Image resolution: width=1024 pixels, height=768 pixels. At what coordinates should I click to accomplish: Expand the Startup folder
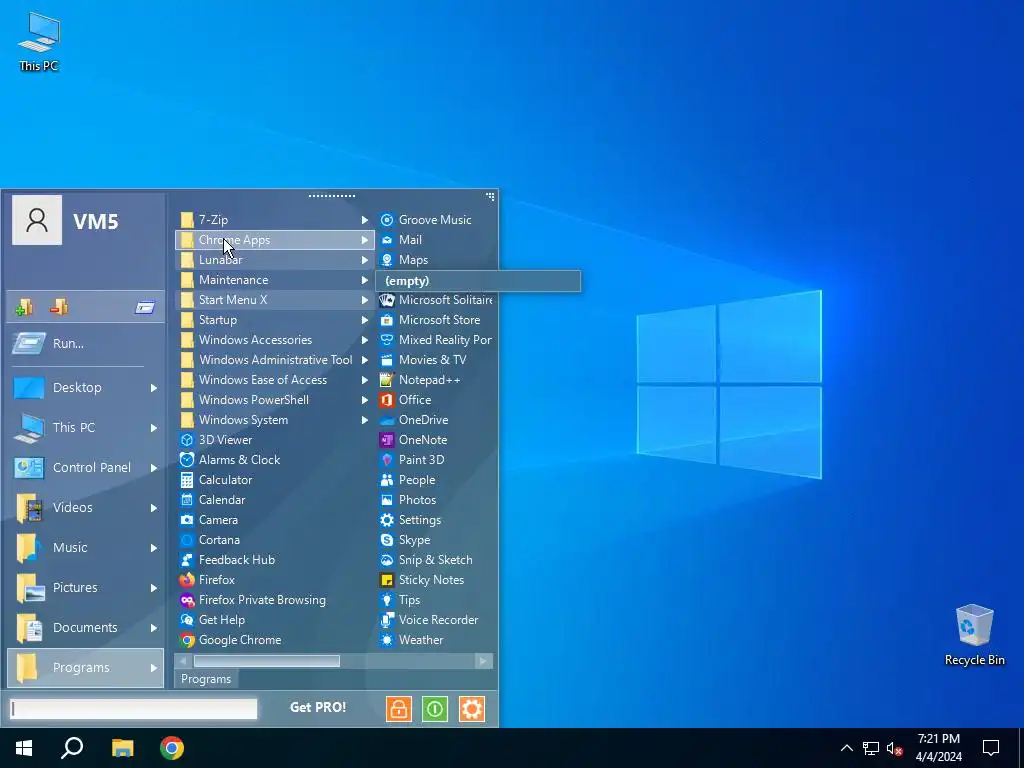274,320
